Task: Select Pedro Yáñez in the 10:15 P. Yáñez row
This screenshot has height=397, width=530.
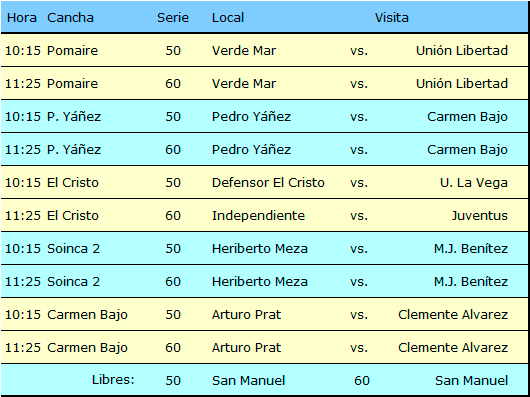Action: click(x=251, y=117)
